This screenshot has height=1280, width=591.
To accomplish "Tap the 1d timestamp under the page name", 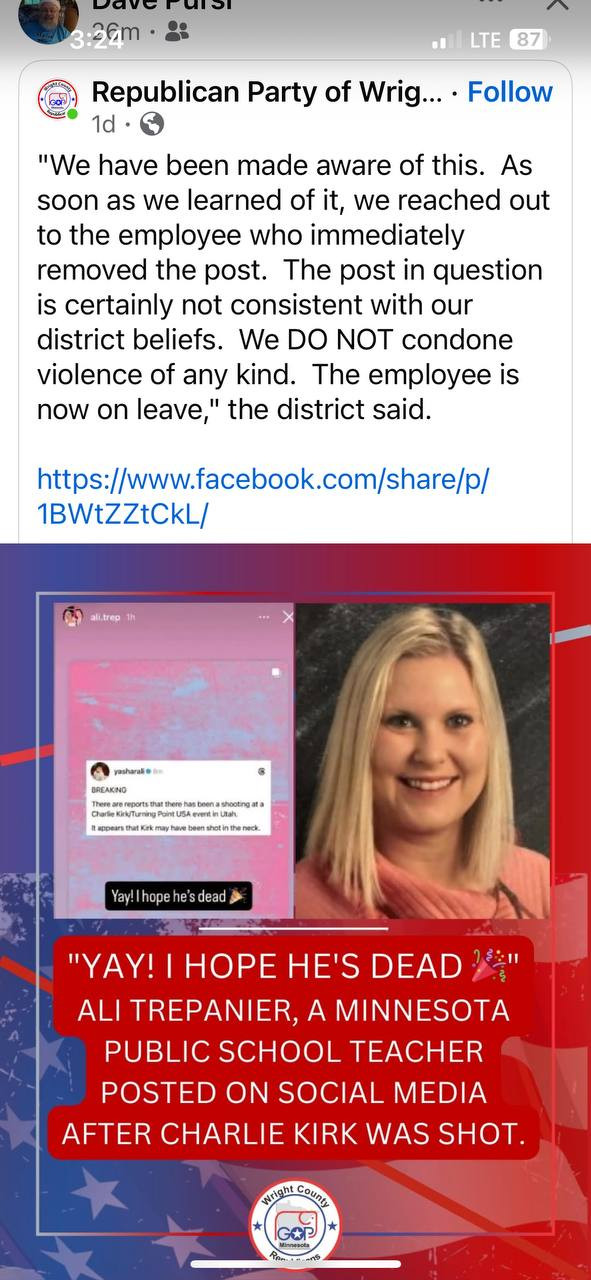I will (x=103, y=125).
